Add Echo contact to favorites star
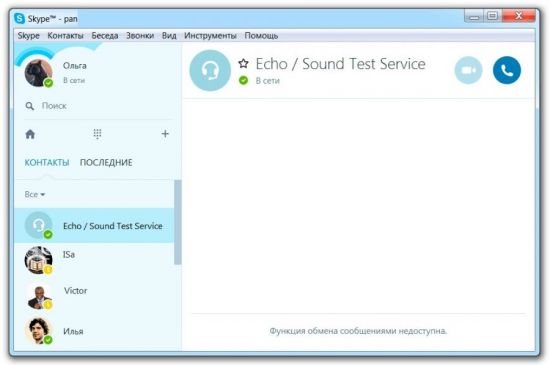The height and width of the screenshot is (365, 550). point(243,64)
